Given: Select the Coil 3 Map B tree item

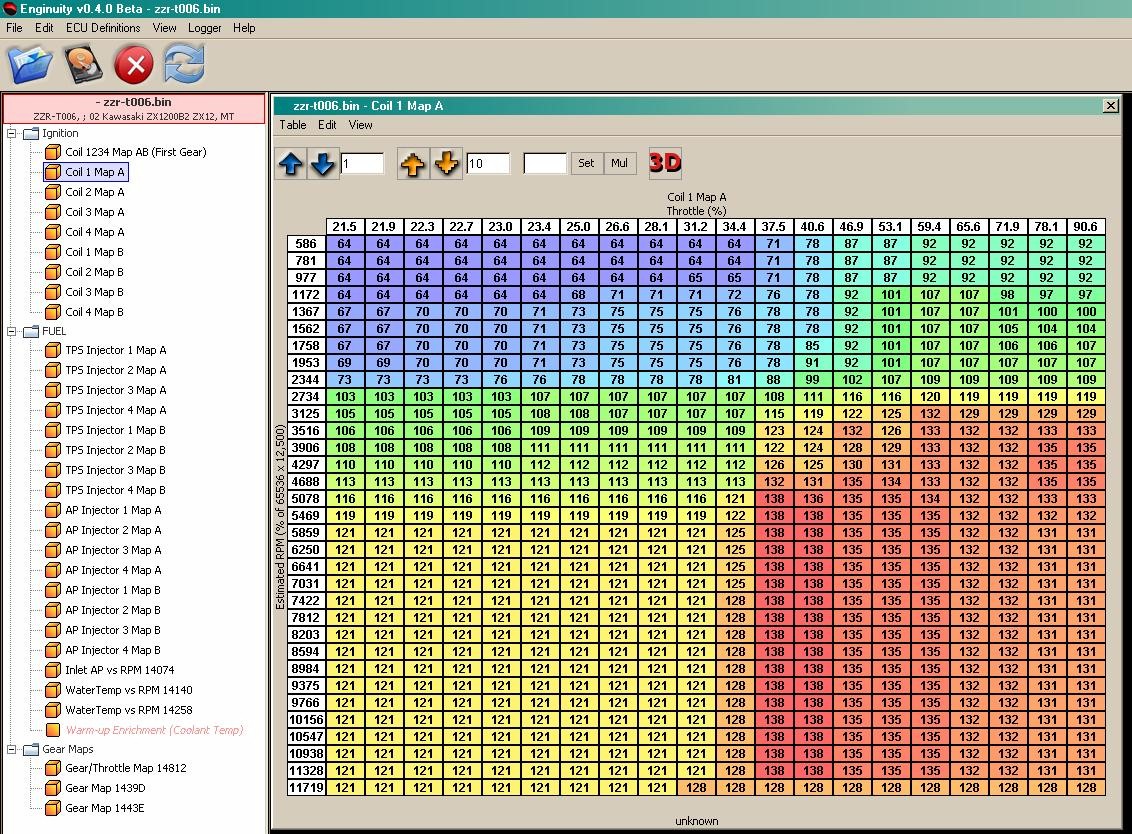Looking at the screenshot, I should tap(95, 292).
